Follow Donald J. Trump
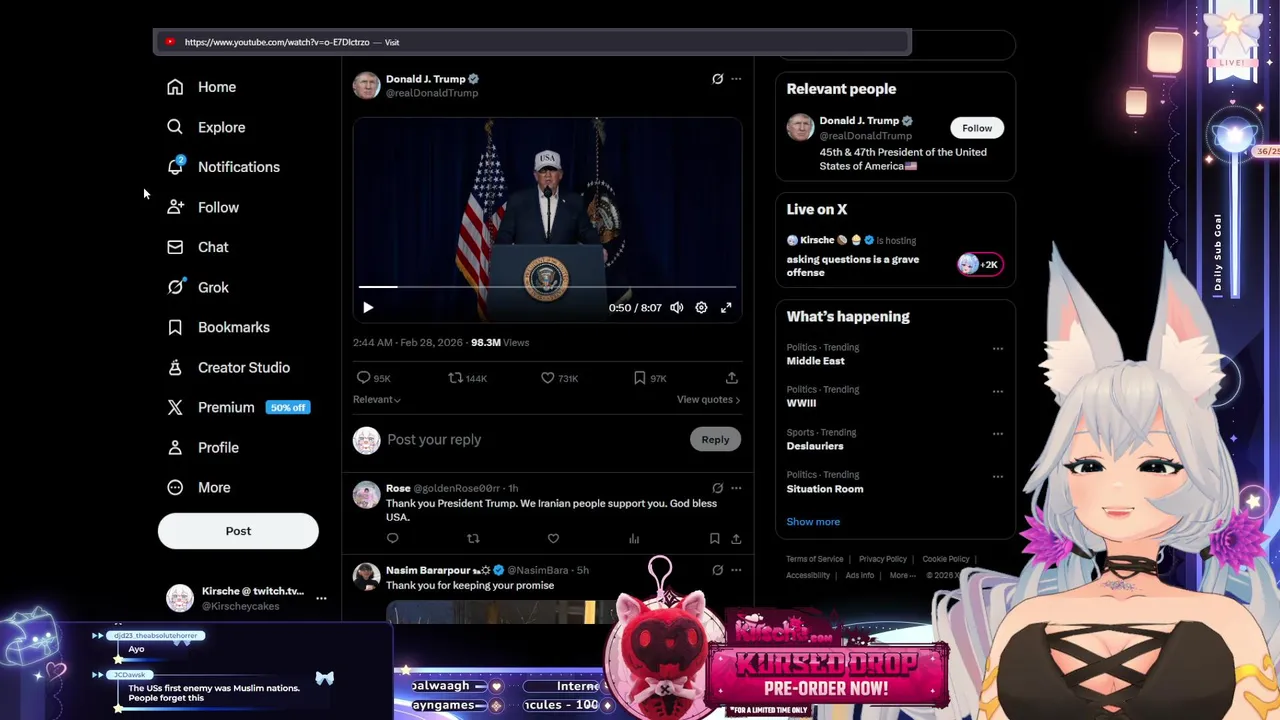The height and width of the screenshot is (720, 1280). point(977,128)
